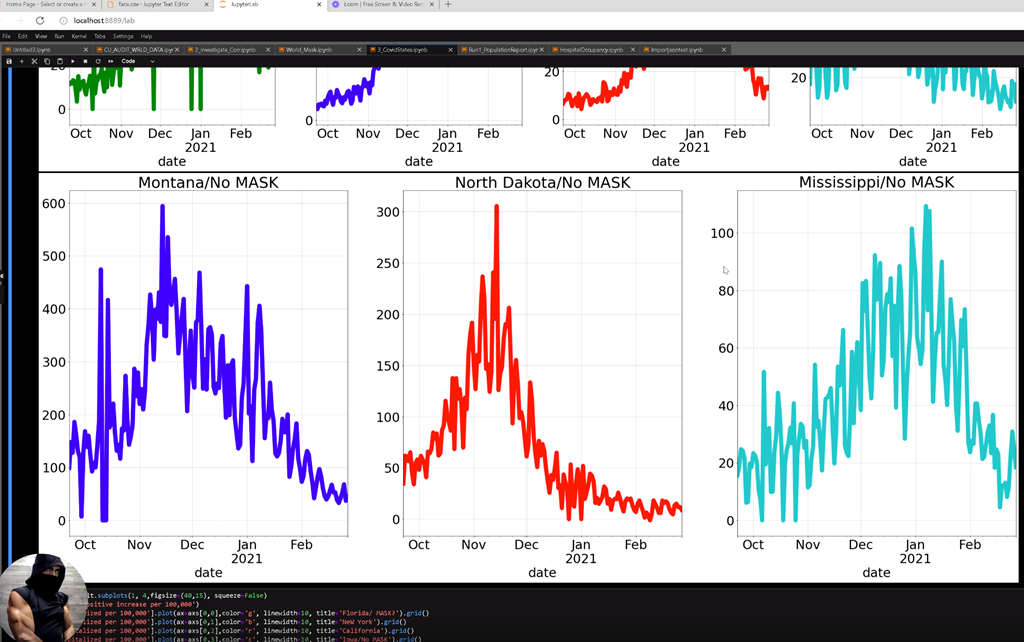The height and width of the screenshot is (642, 1024).
Task: Open a new browser tab
Action: (447, 5)
